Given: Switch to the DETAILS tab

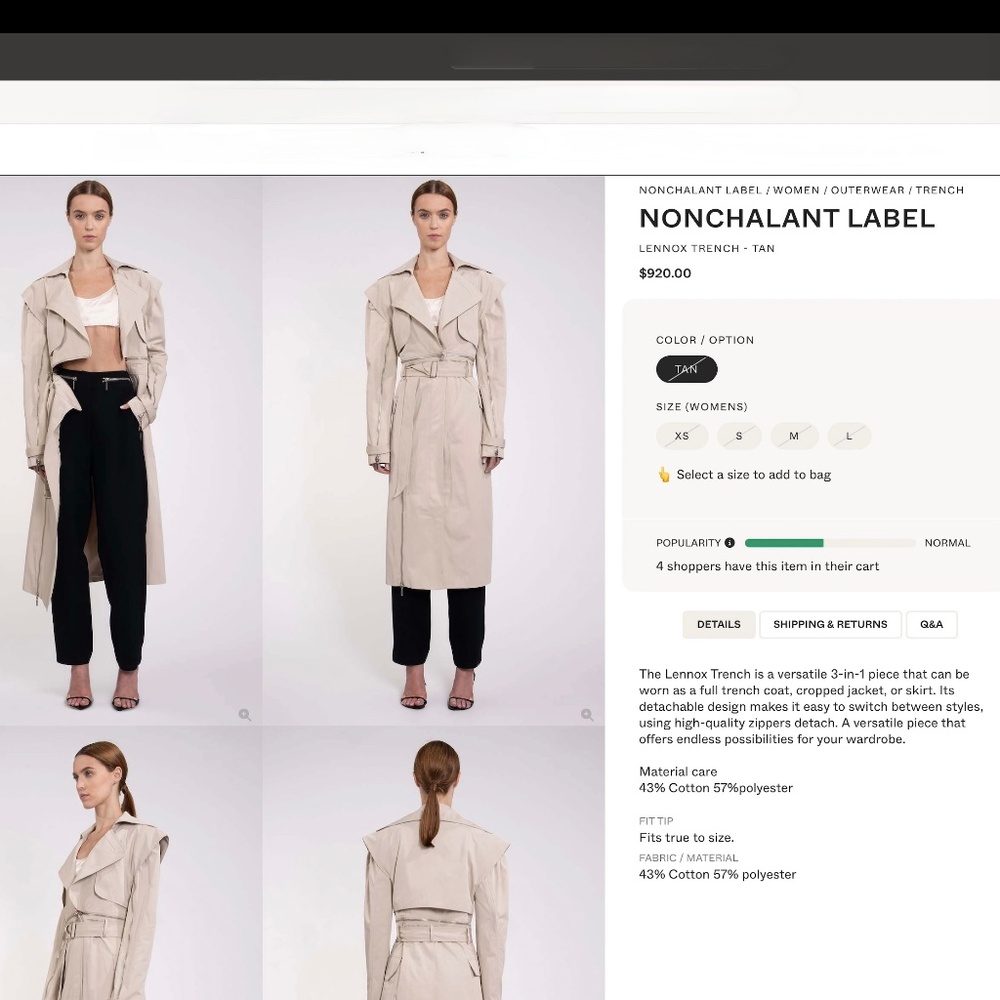Looking at the screenshot, I should point(718,624).
